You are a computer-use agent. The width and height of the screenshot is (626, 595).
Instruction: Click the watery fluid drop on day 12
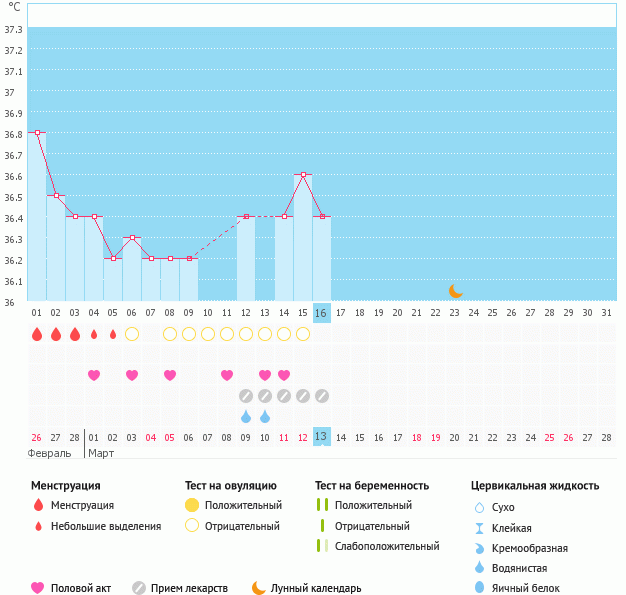pos(246,416)
